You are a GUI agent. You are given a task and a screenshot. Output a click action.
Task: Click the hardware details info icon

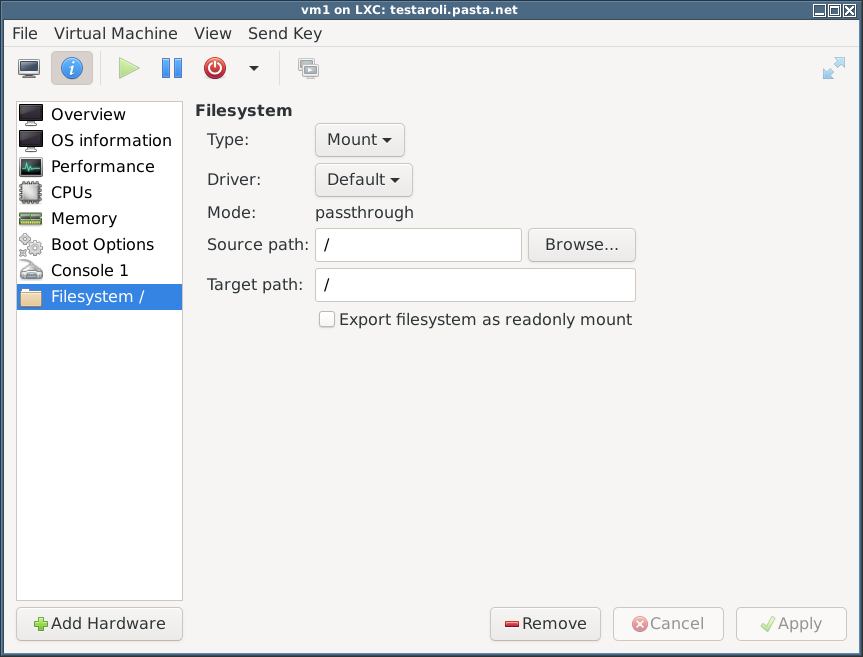pyautogui.click(x=72, y=68)
